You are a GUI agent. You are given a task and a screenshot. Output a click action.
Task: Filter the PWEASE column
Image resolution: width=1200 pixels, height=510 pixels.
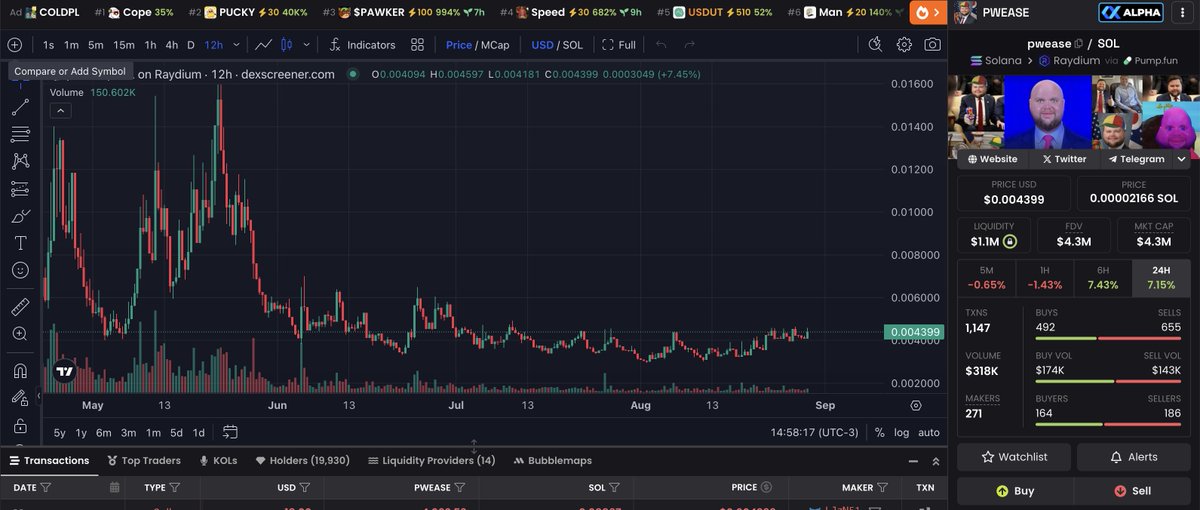click(x=459, y=487)
